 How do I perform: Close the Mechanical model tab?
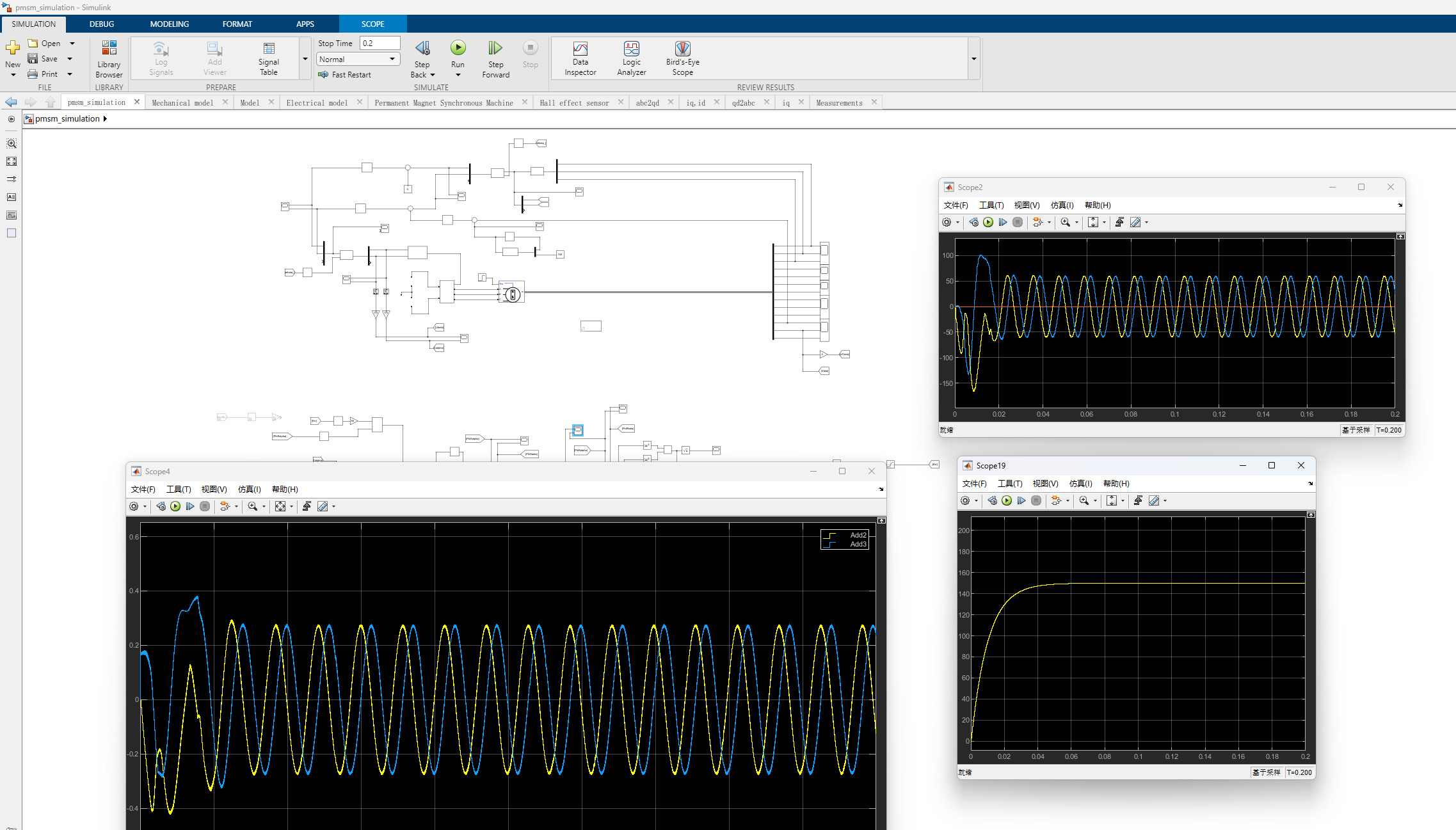coord(225,102)
